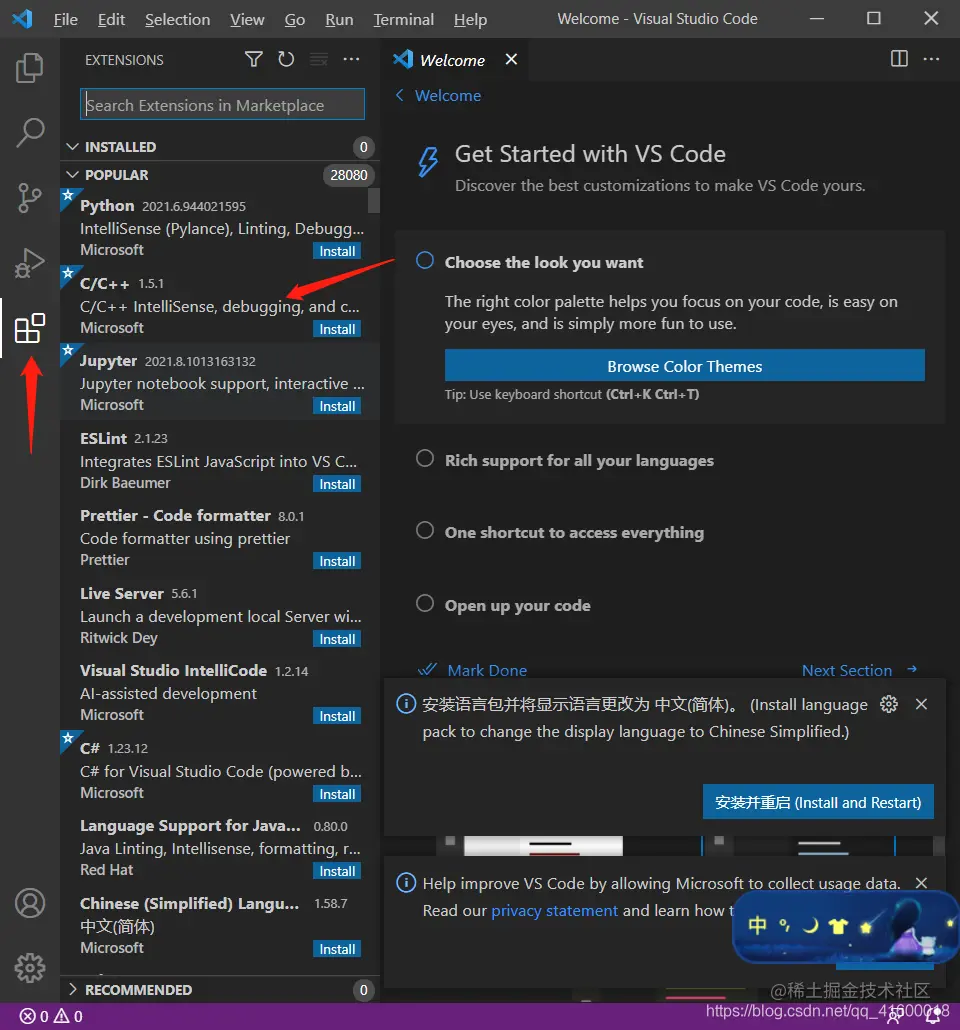This screenshot has height=1030, width=960.
Task: Click Browse Color Themes button
Action: [x=685, y=365]
